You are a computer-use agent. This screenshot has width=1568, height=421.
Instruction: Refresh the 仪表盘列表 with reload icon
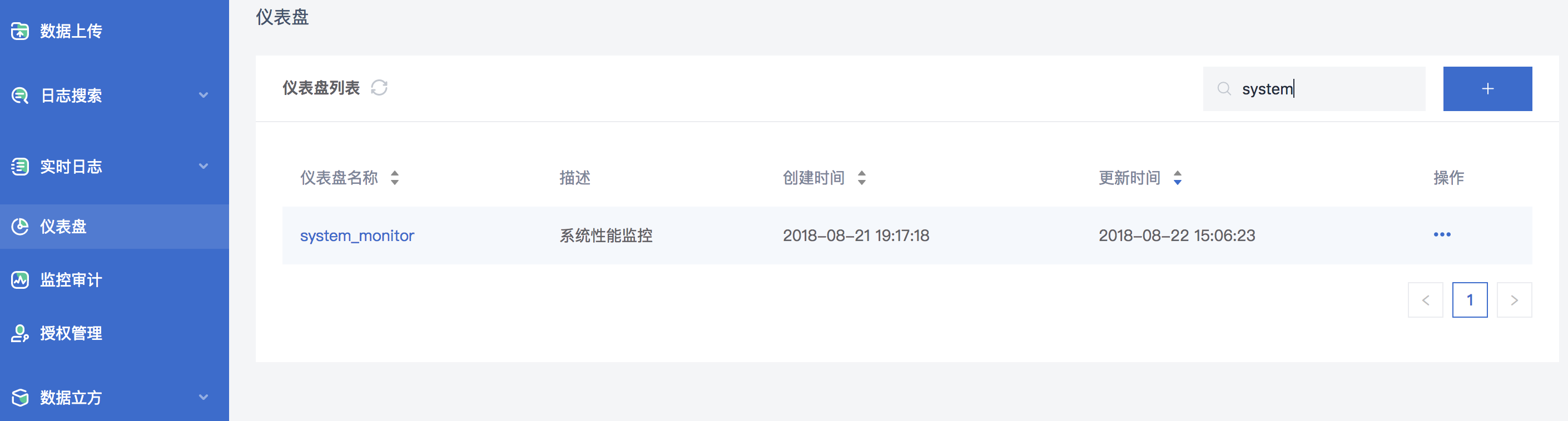pyautogui.click(x=379, y=88)
